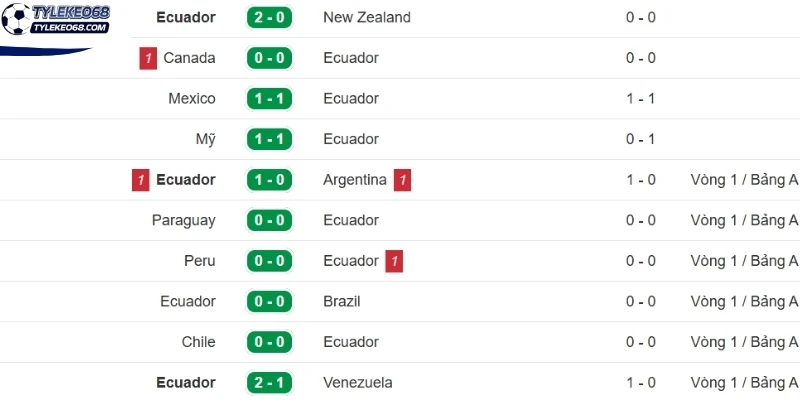800x400 pixels.
Task: Open the 1 - 0 score badge versus Argentina
Action: coord(269,180)
